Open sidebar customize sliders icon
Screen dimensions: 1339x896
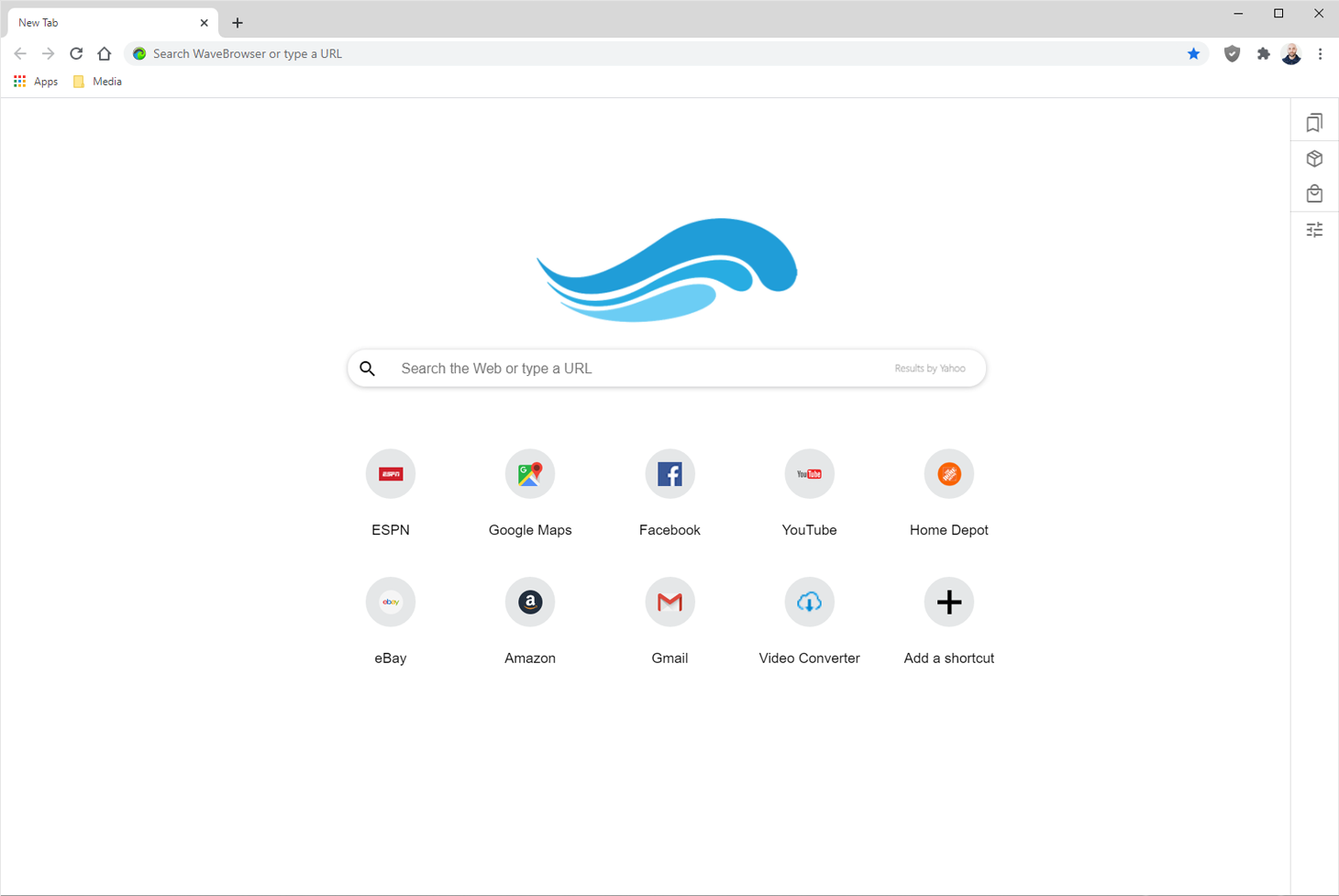pyautogui.click(x=1314, y=229)
